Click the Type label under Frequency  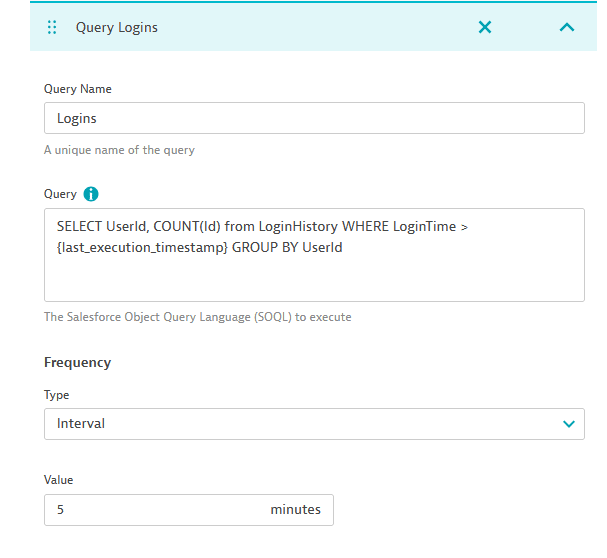pos(57,395)
